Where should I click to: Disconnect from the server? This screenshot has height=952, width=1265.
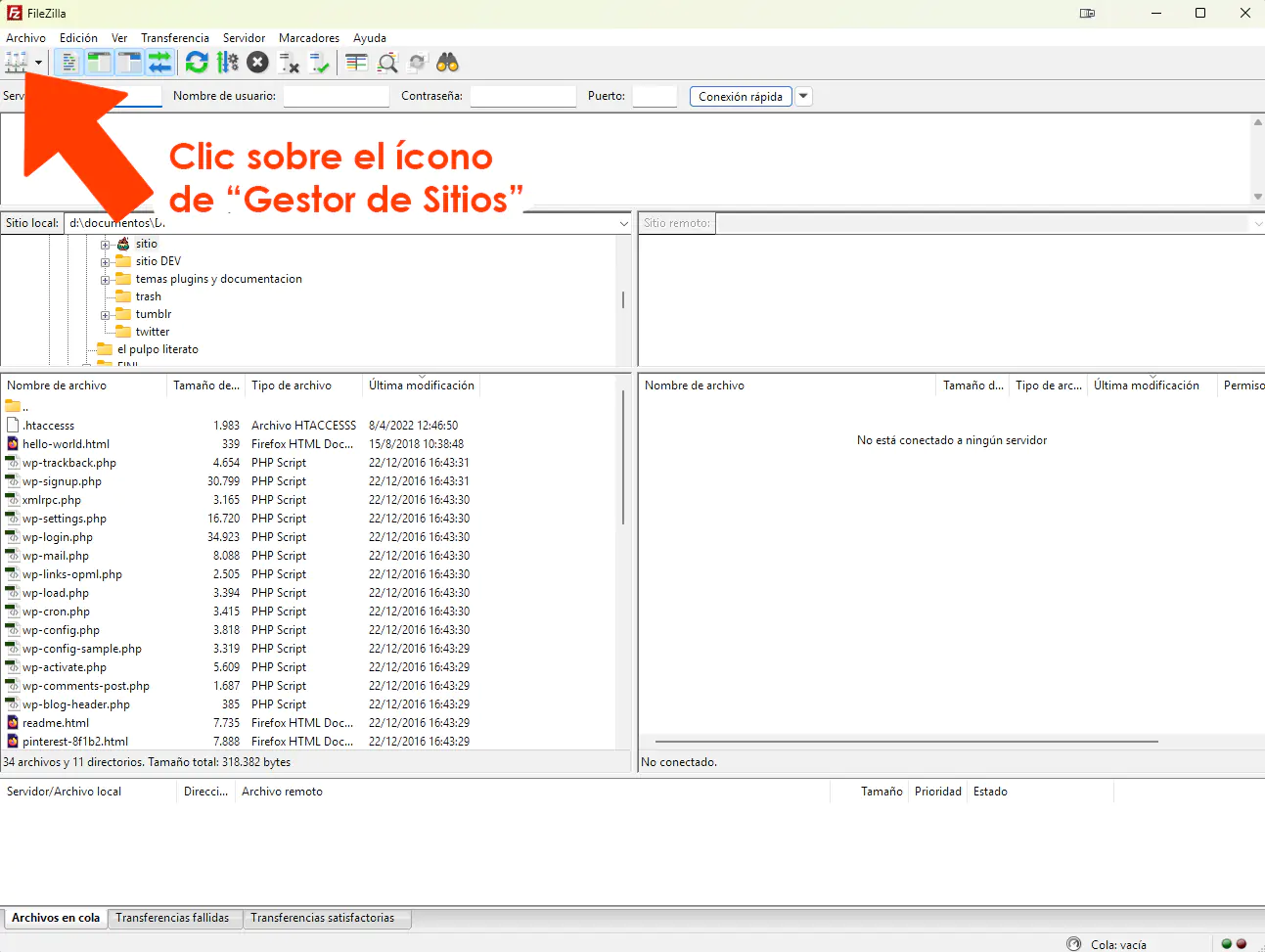click(x=286, y=61)
